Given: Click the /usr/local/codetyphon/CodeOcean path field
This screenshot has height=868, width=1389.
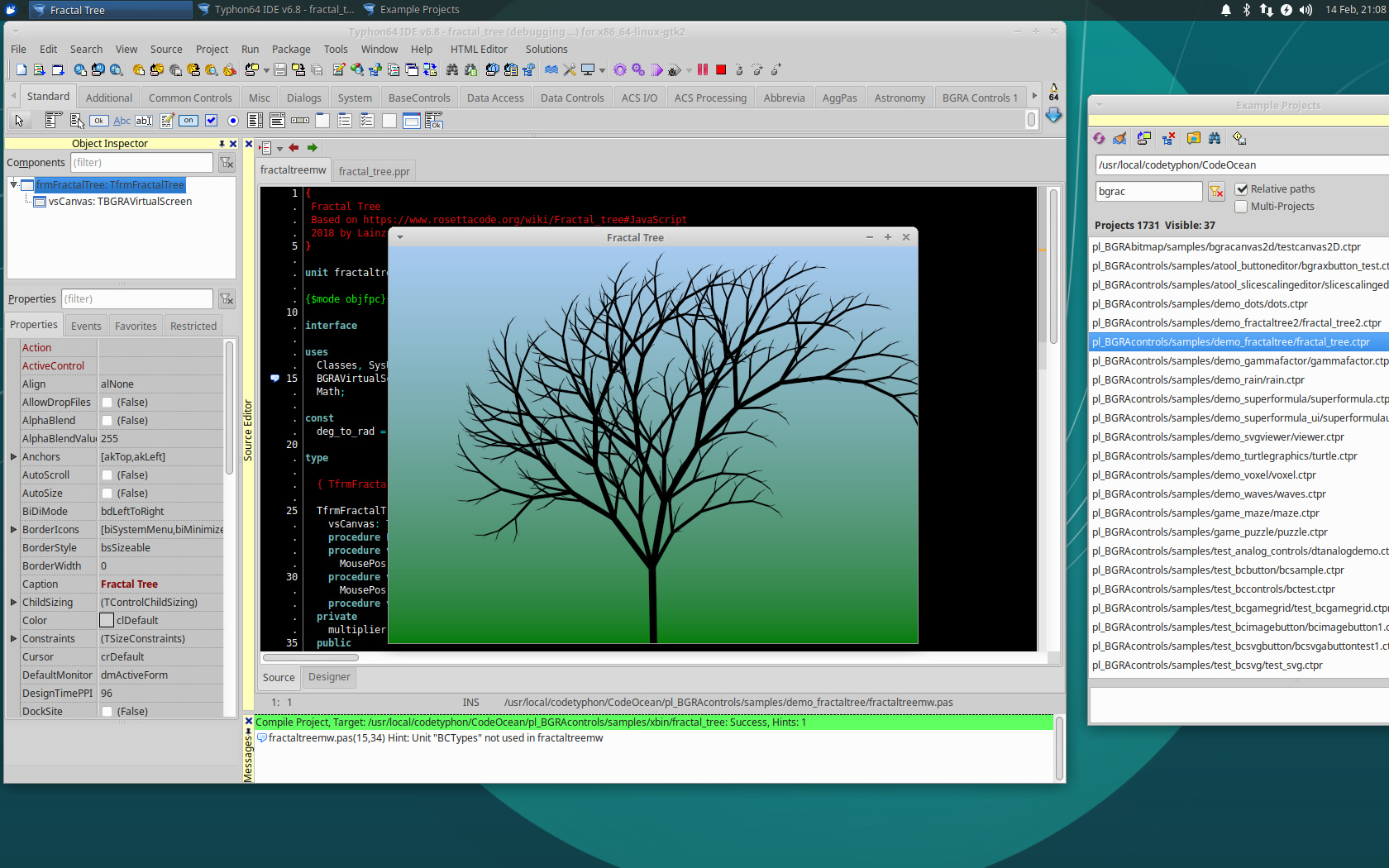Looking at the screenshot, I should [x=1240, y=165].
